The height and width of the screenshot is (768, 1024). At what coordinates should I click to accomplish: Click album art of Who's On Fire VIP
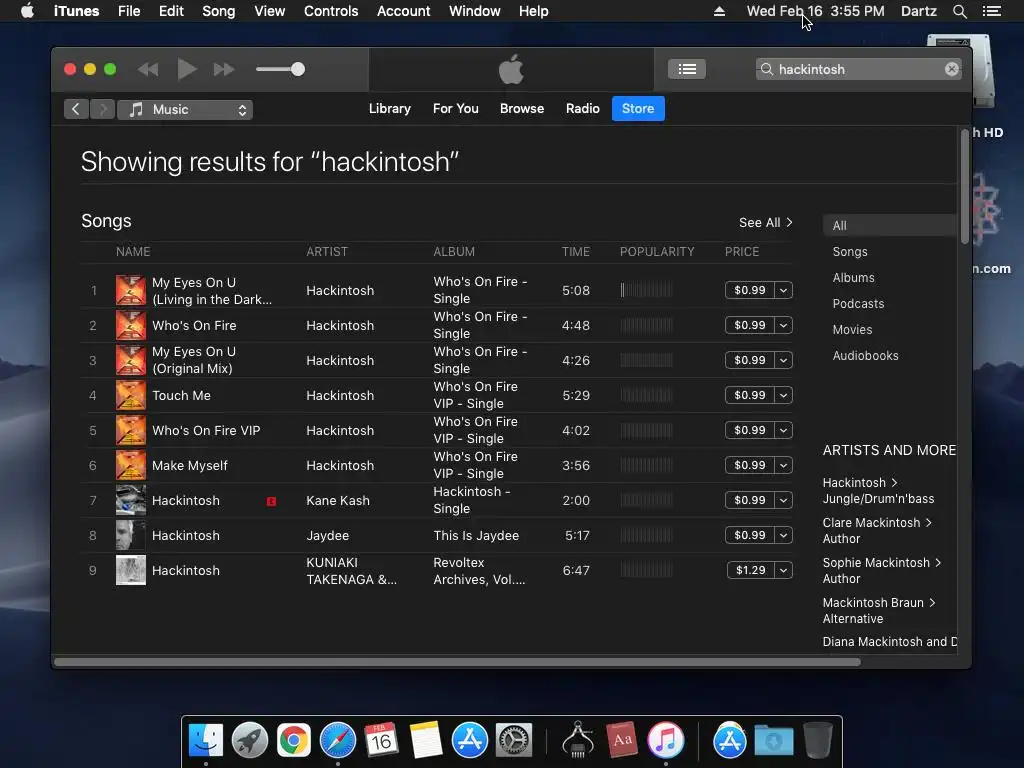click(131, 430)
